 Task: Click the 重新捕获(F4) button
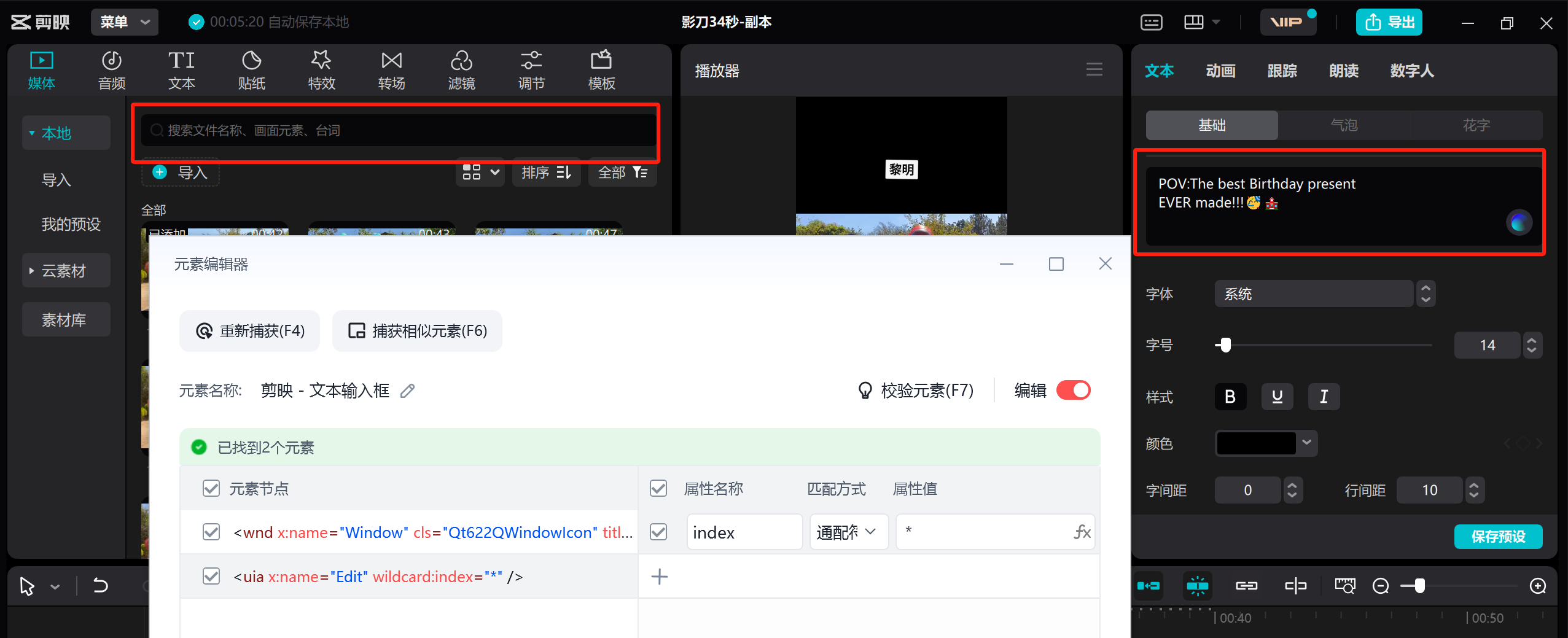(x=250, y=331)
